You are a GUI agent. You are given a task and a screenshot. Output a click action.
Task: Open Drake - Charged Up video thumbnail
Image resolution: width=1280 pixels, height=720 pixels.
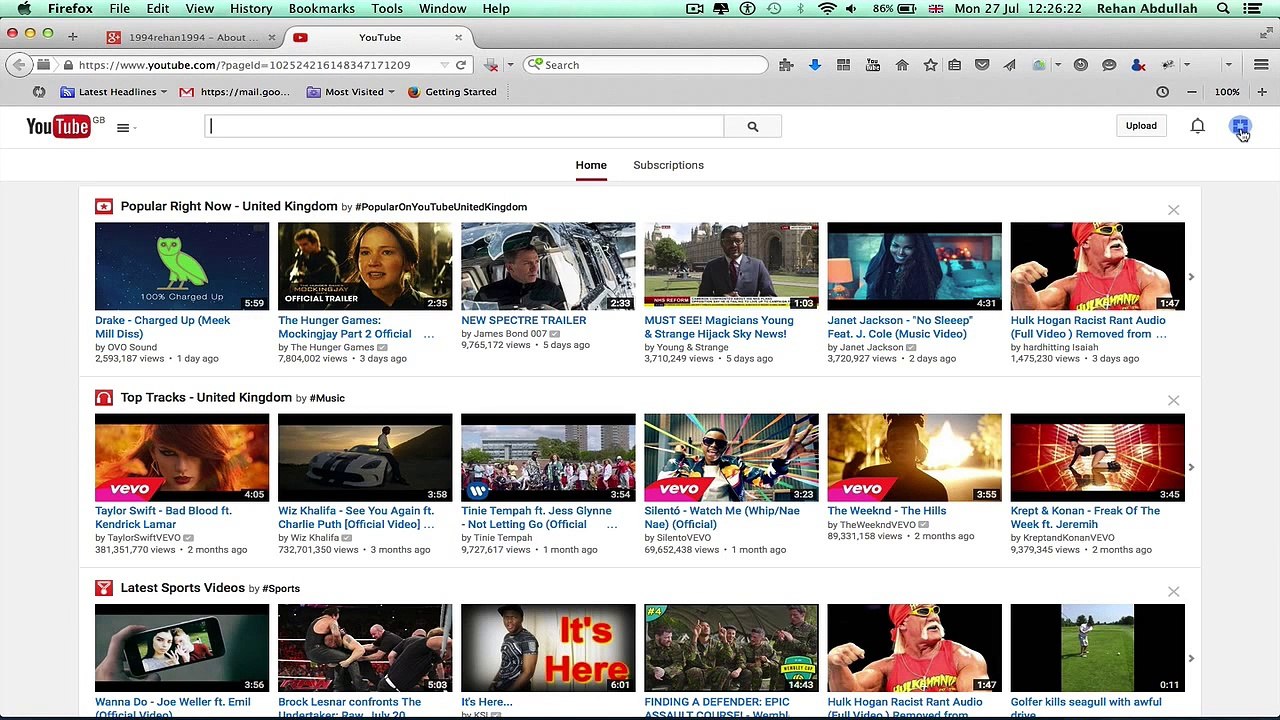[x=182, y=266]
